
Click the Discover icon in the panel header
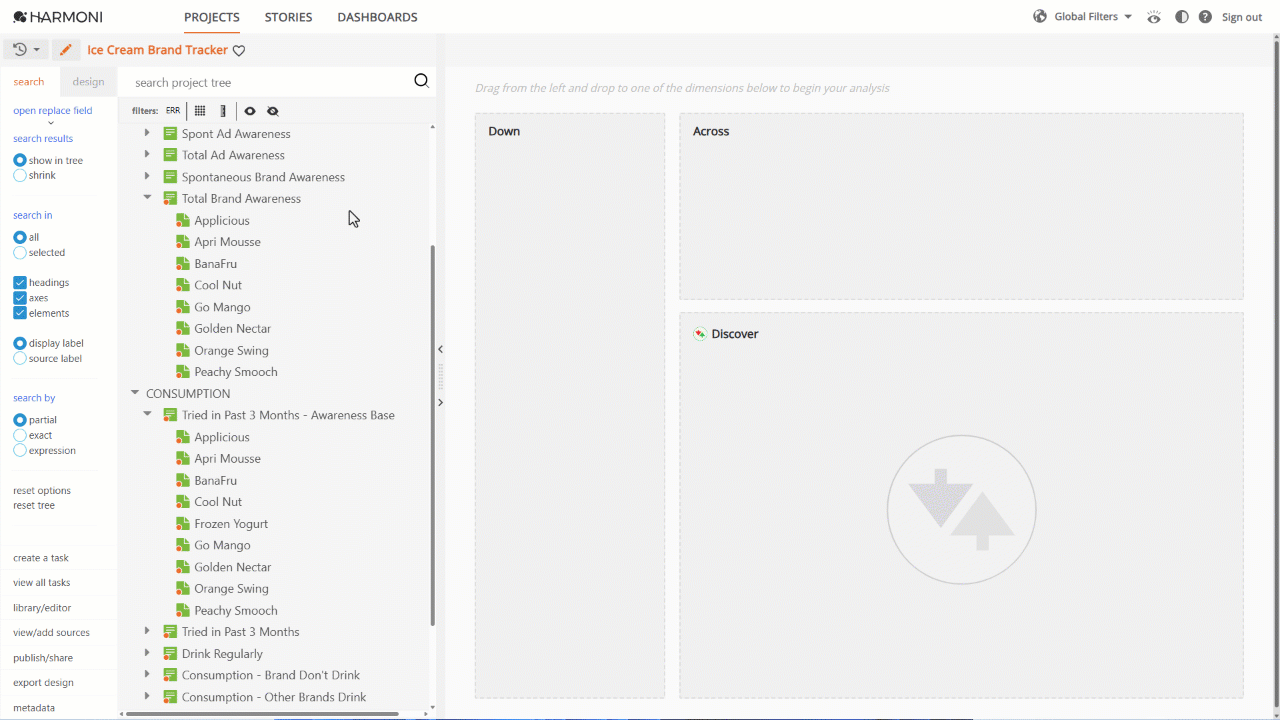(700, 333)
